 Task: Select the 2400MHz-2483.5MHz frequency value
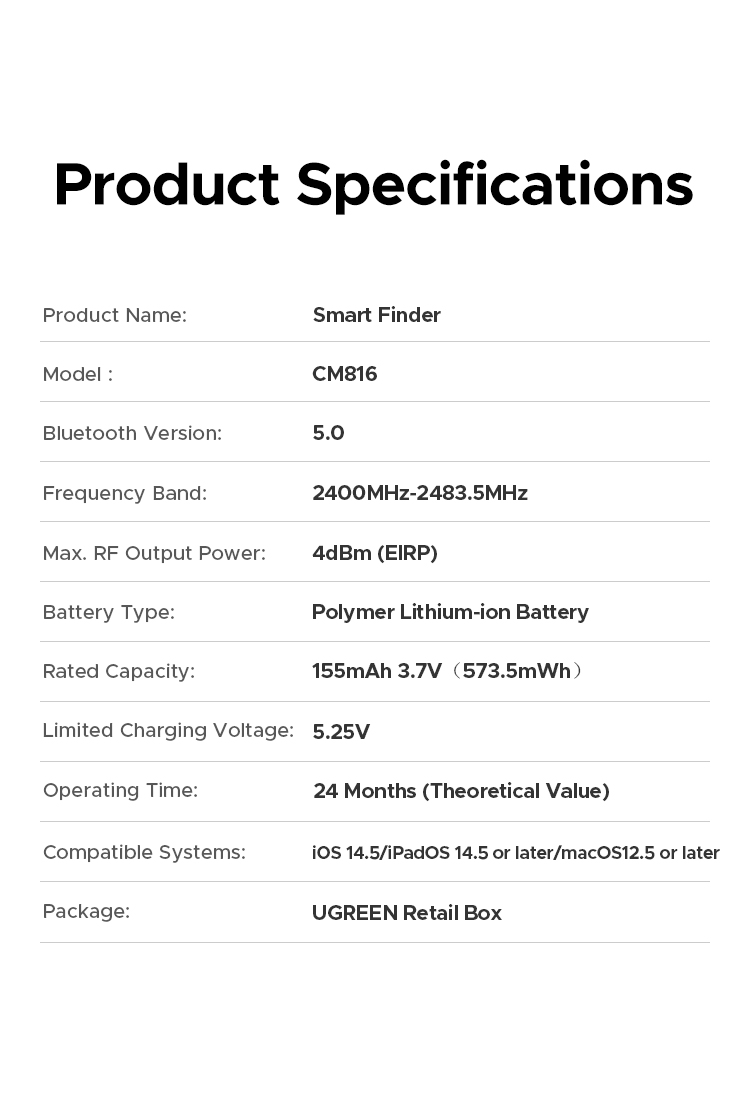(x=419, y=493)
